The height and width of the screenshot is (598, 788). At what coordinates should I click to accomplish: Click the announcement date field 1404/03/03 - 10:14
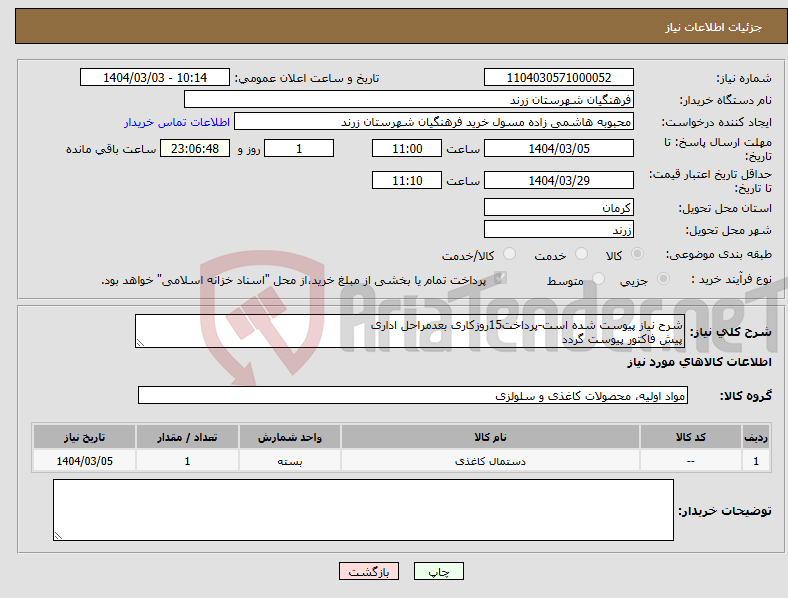(x=155, y=77)
